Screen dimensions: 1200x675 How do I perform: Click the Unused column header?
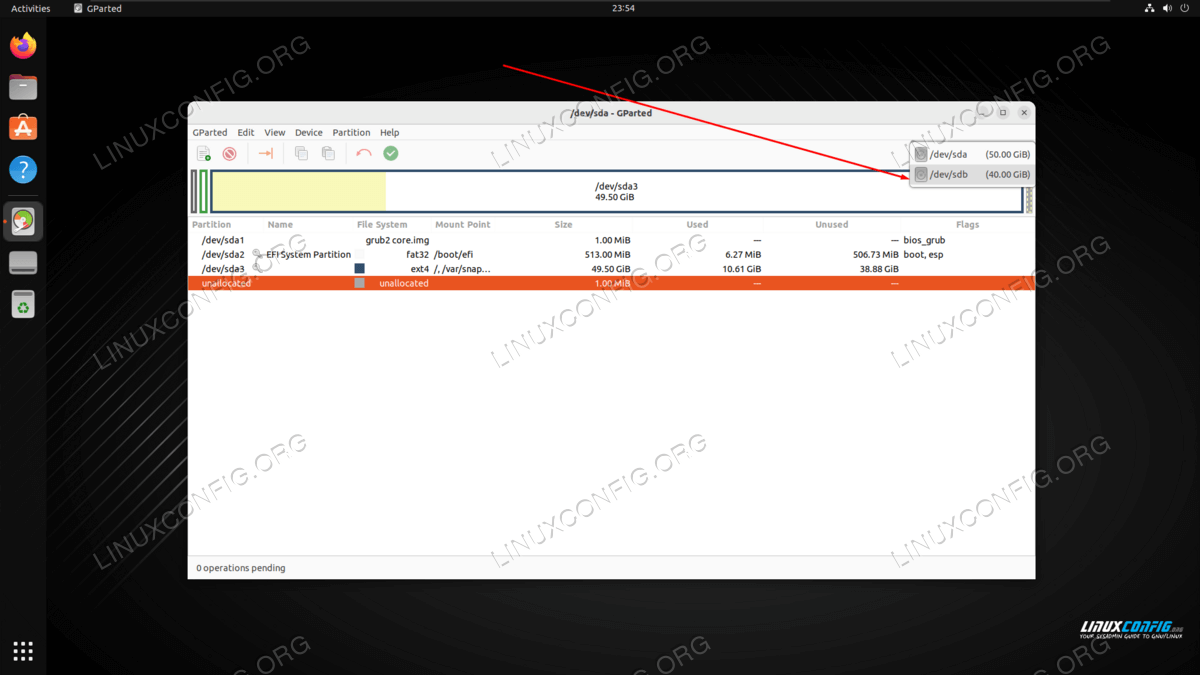(831, 225)
